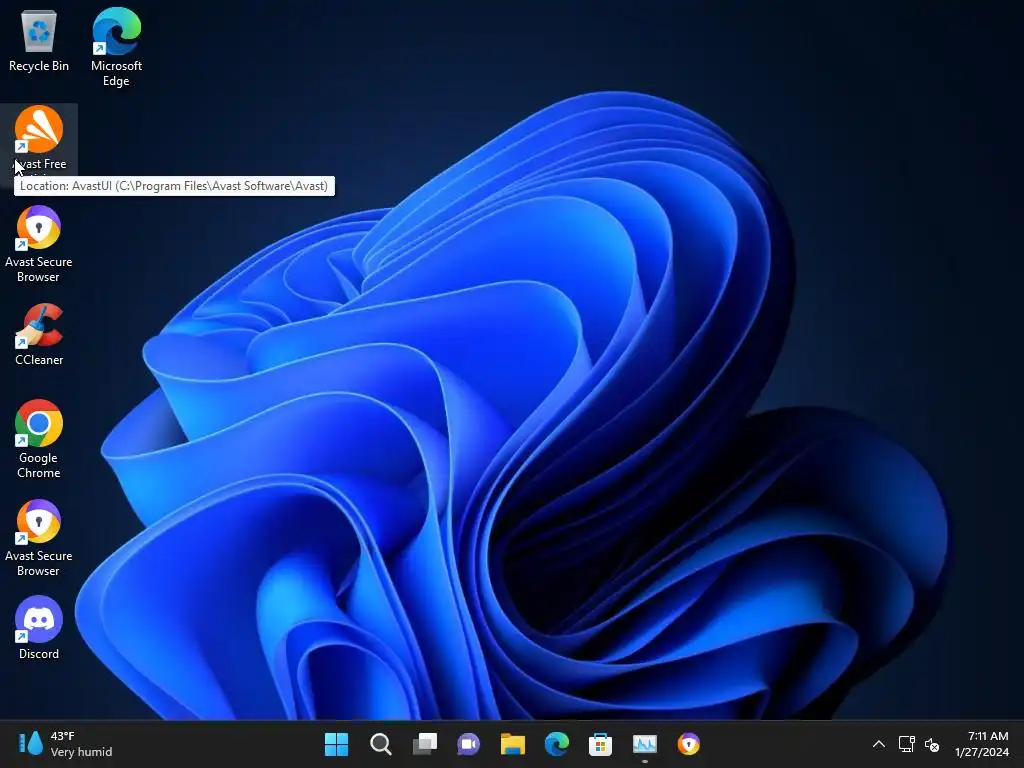Select the Google Chrome desktop shortcut

39,439
